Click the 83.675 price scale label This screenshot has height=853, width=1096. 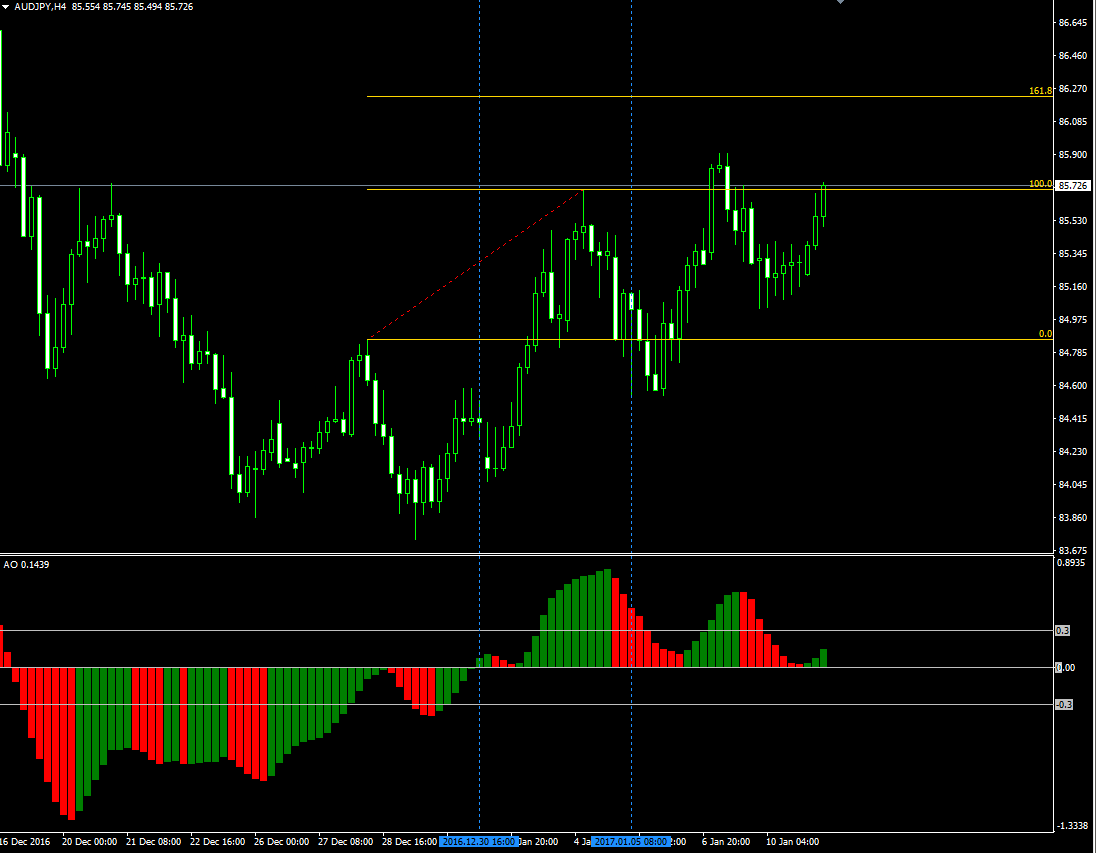tap(1073, 551)
